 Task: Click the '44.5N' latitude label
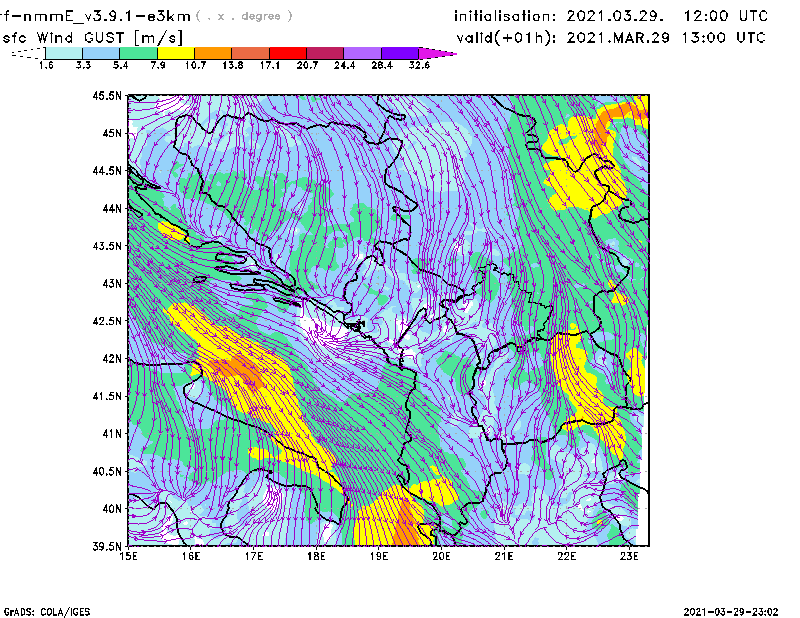tap(107, 171)
